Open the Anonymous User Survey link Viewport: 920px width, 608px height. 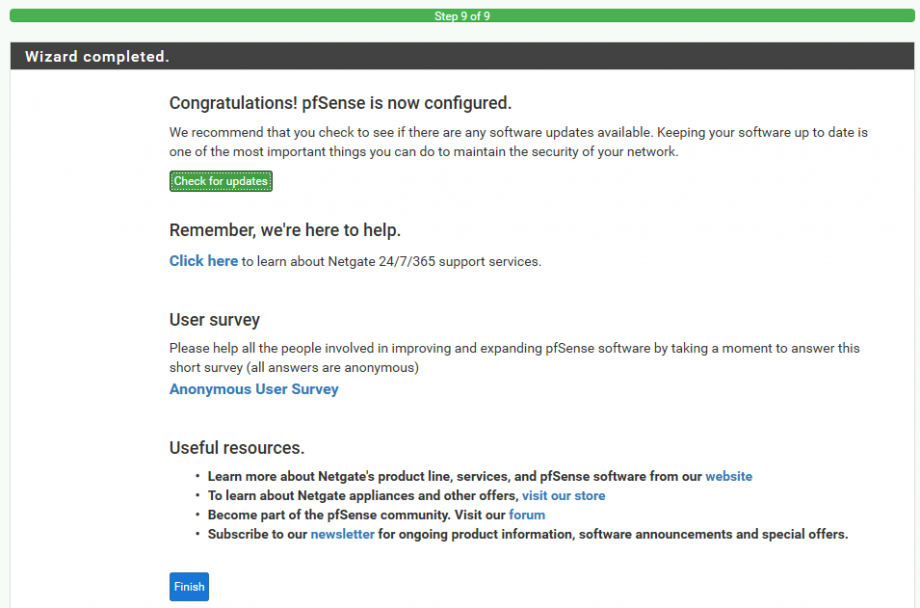pos(253,389)
